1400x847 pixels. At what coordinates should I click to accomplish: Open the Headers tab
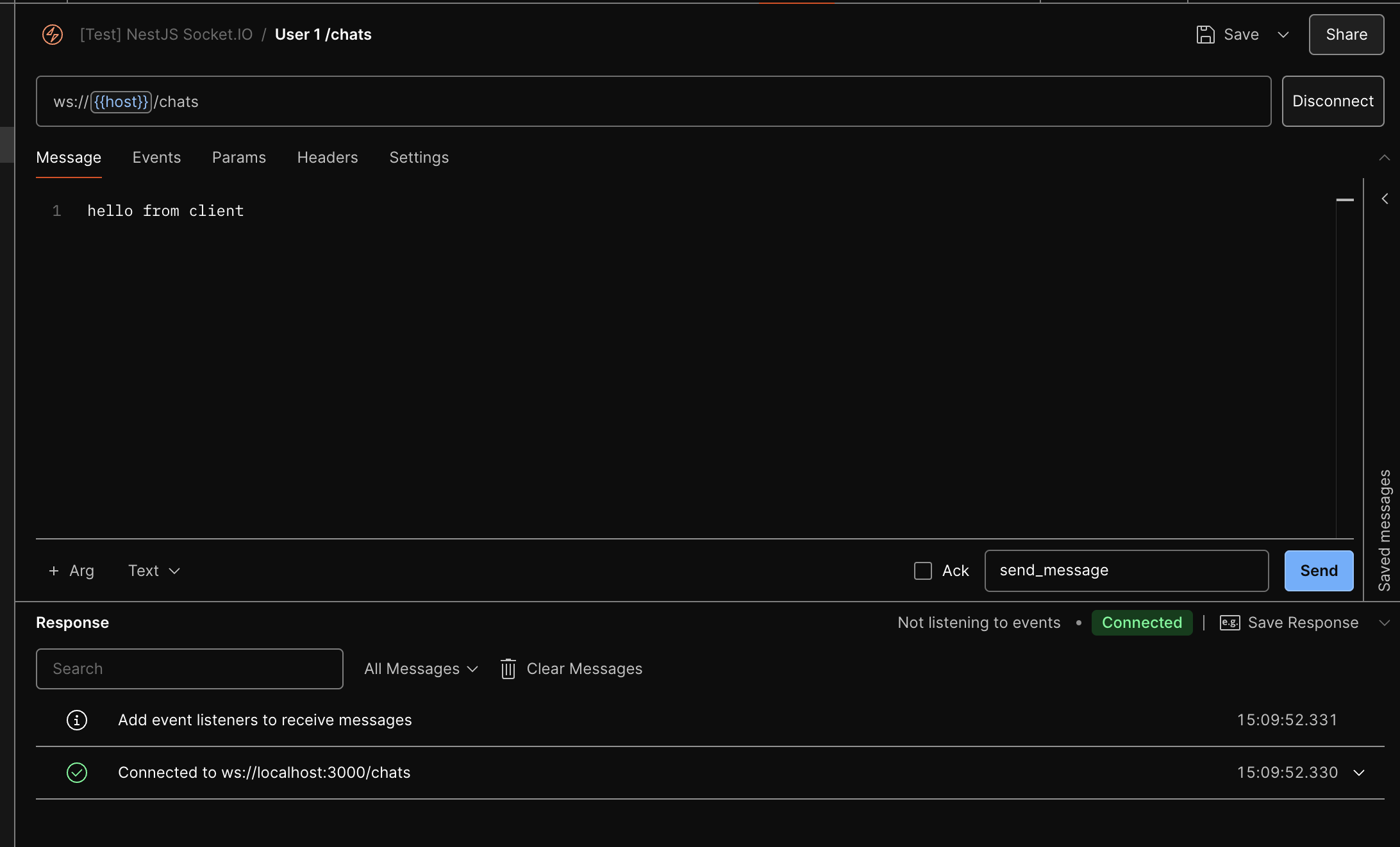pos(327,158)
